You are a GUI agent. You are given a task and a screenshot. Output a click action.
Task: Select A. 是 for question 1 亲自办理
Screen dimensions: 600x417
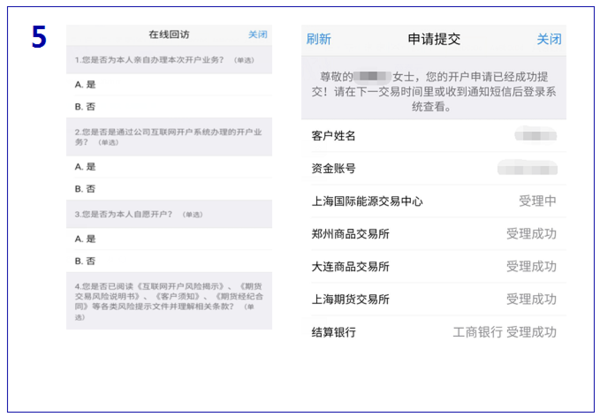169,85
